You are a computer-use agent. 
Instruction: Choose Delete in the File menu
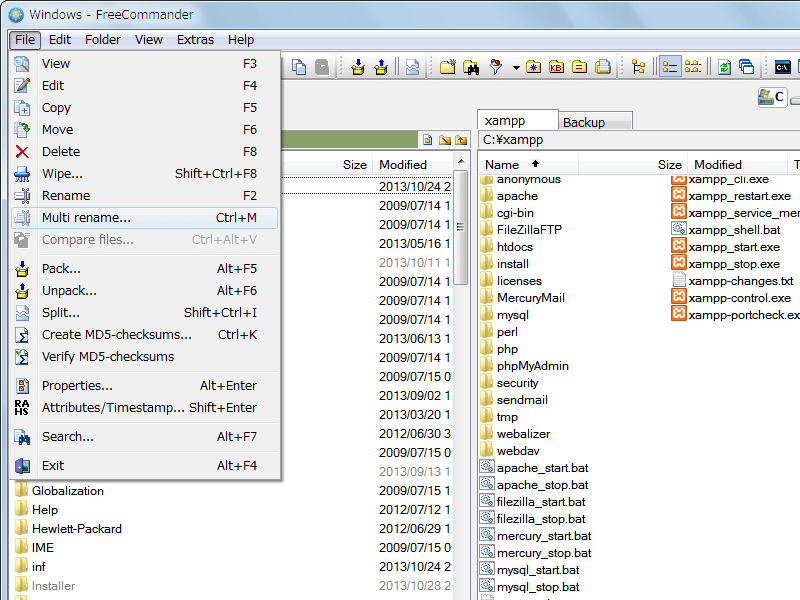(x=145, y=152)
